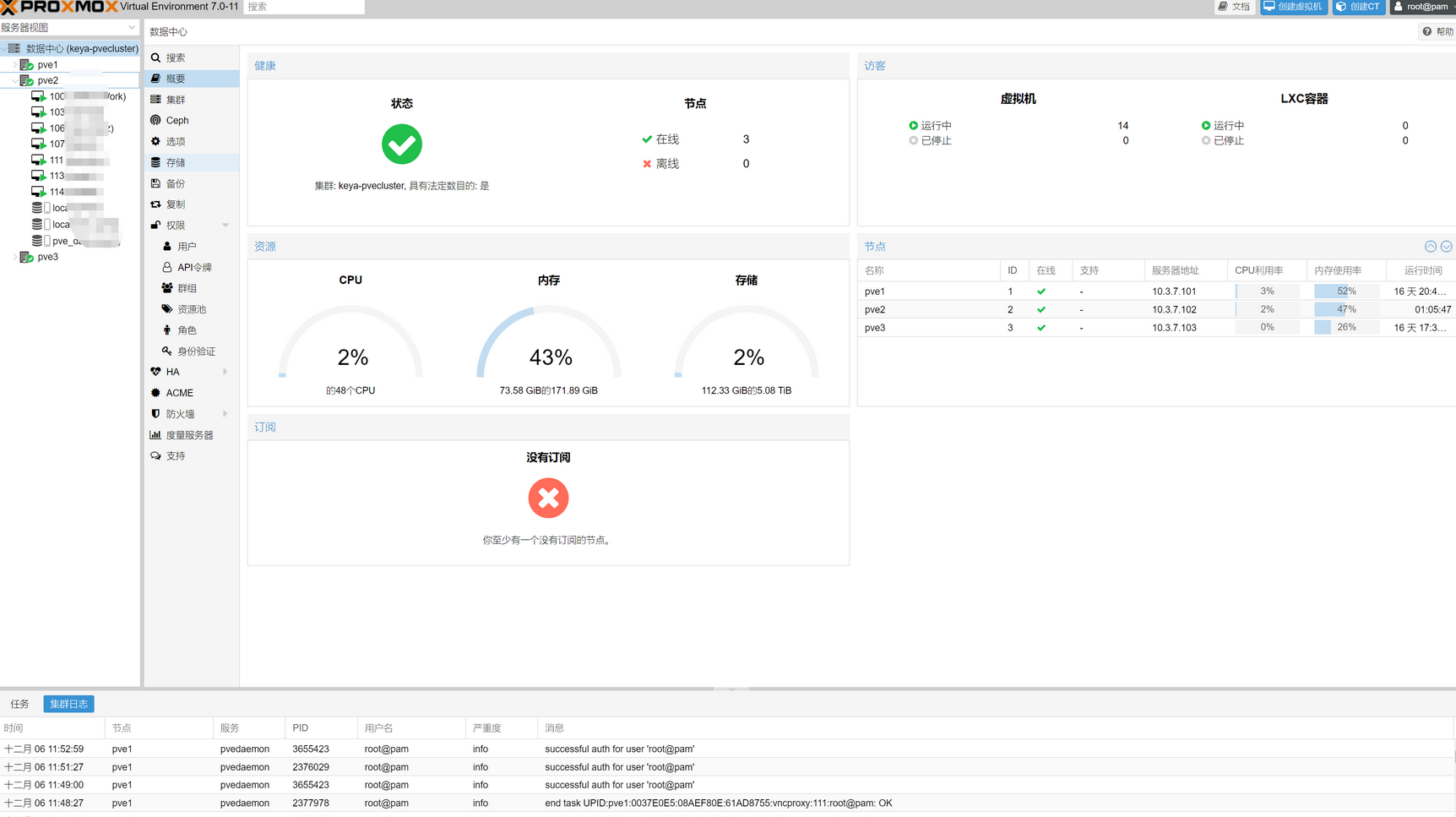
Task: Click the 复制 replication icon
Action: tap(155, 204)
